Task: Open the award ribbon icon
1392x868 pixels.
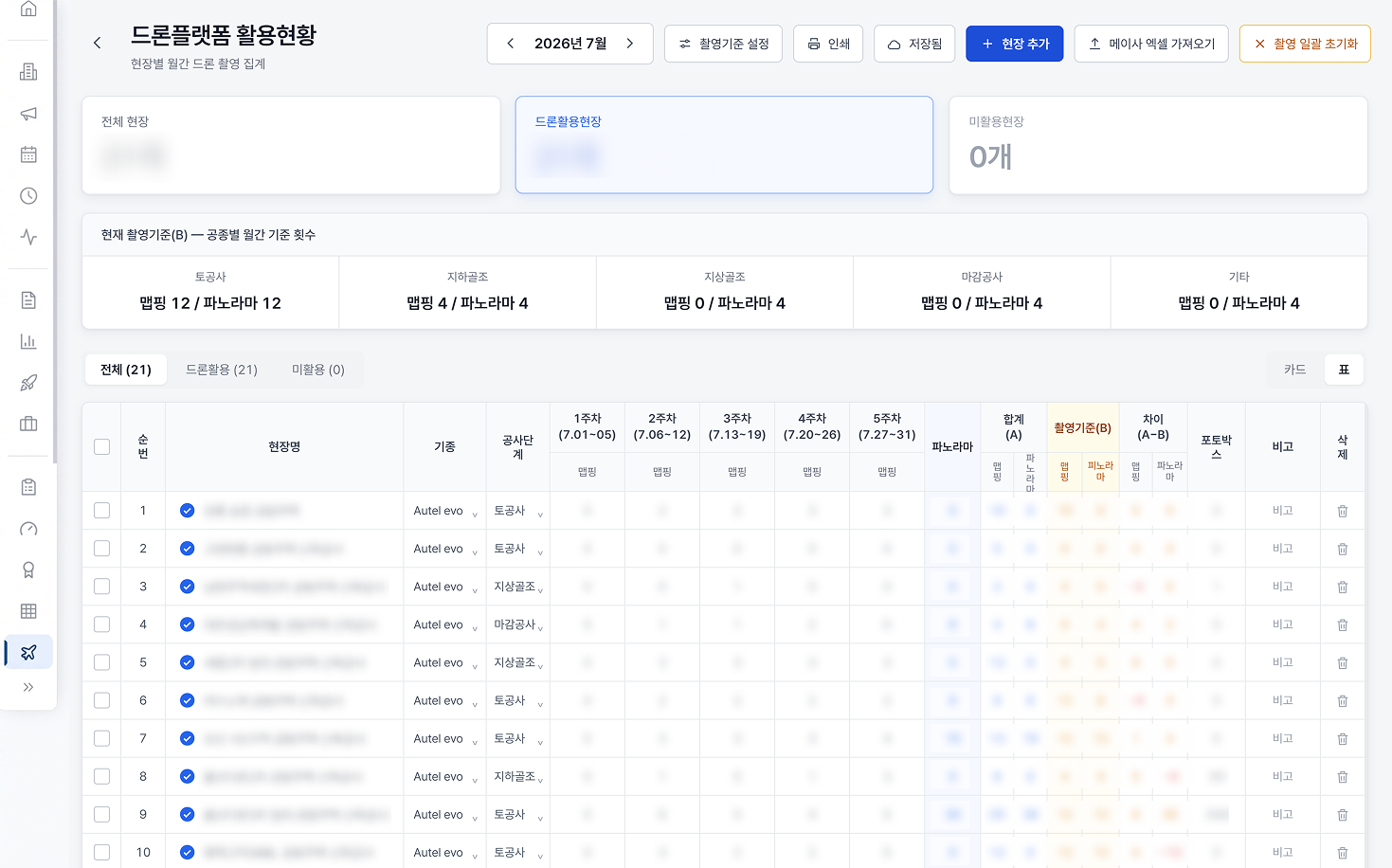Action: (x=28, y=570)
